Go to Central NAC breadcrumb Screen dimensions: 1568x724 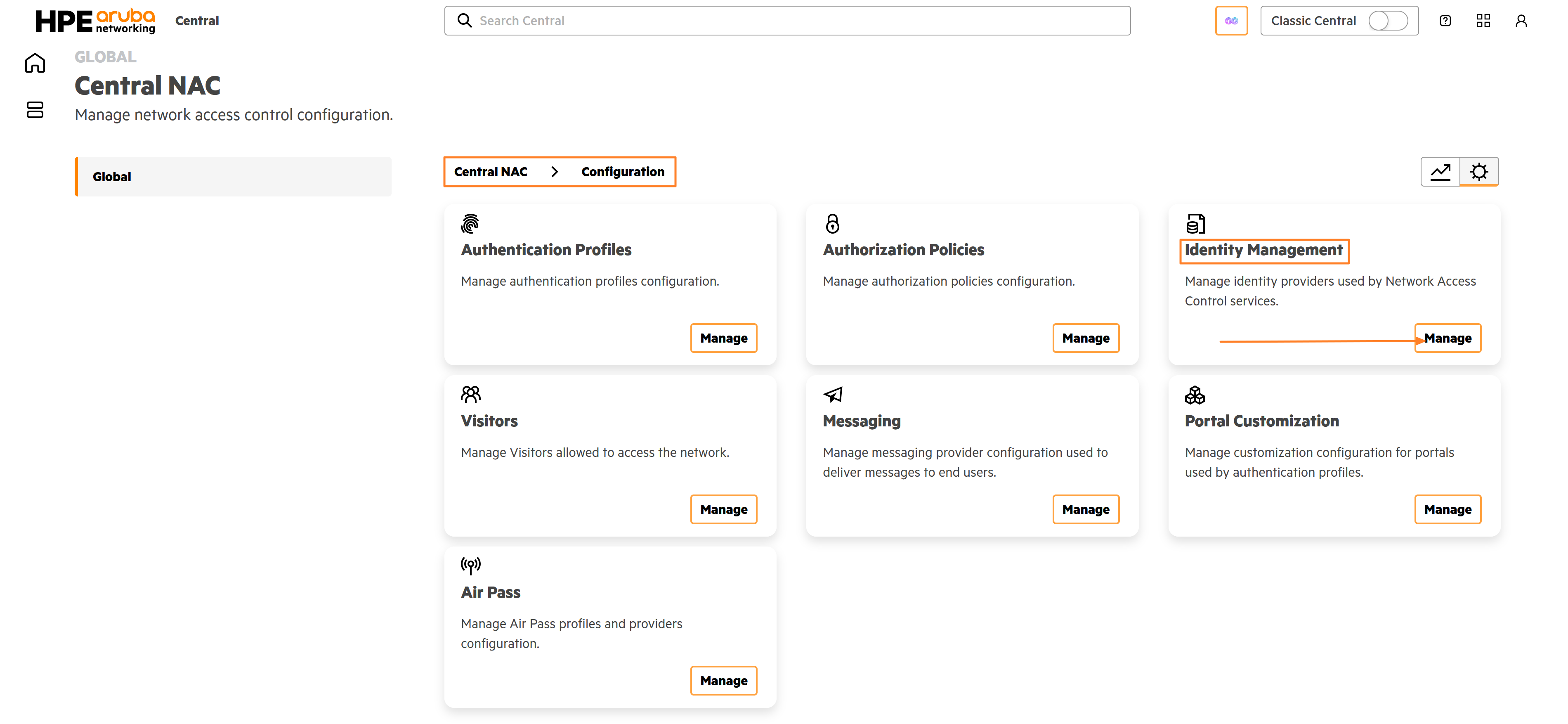[491, 172]
